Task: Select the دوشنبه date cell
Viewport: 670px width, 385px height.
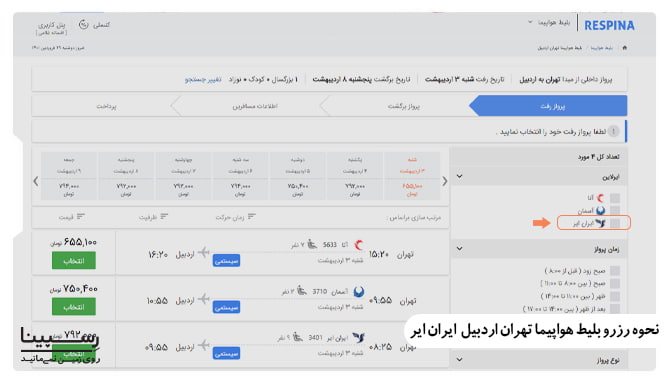Action: click(297, 176)
